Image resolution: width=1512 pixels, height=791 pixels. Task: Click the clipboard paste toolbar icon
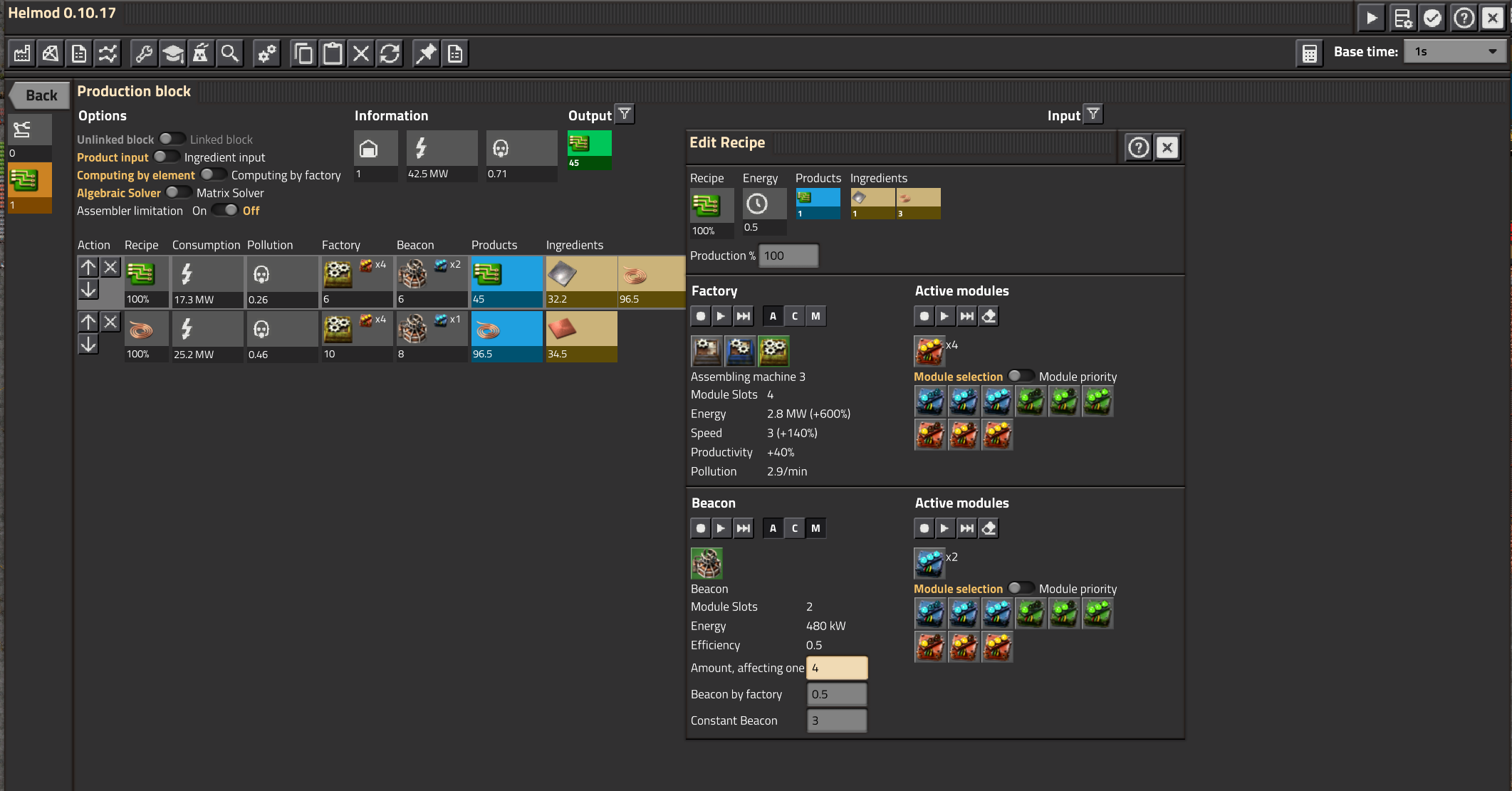point(333,53)
